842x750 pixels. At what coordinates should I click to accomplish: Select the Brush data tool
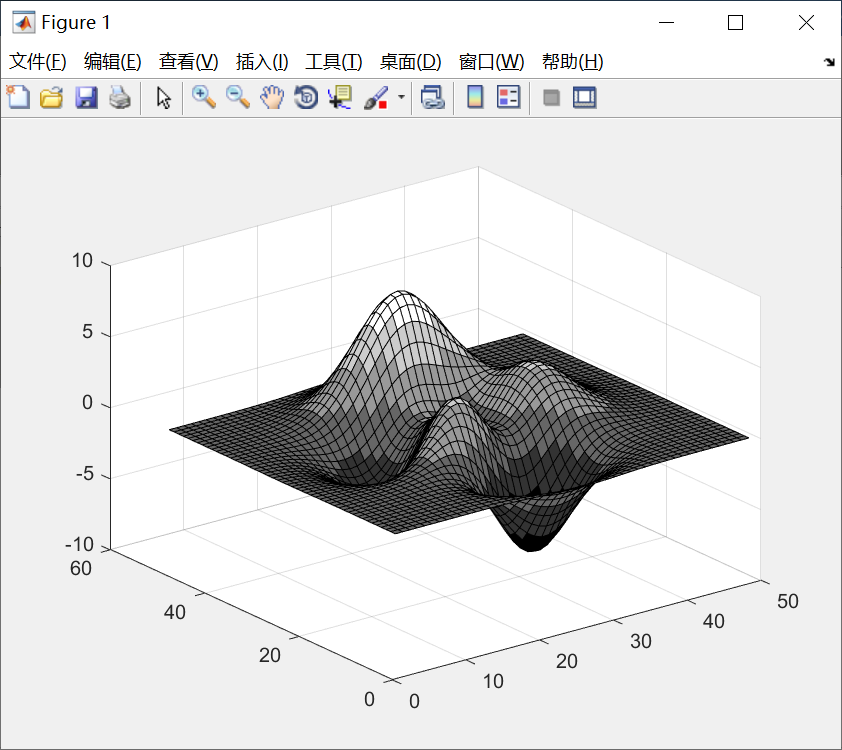pos(376,98)
